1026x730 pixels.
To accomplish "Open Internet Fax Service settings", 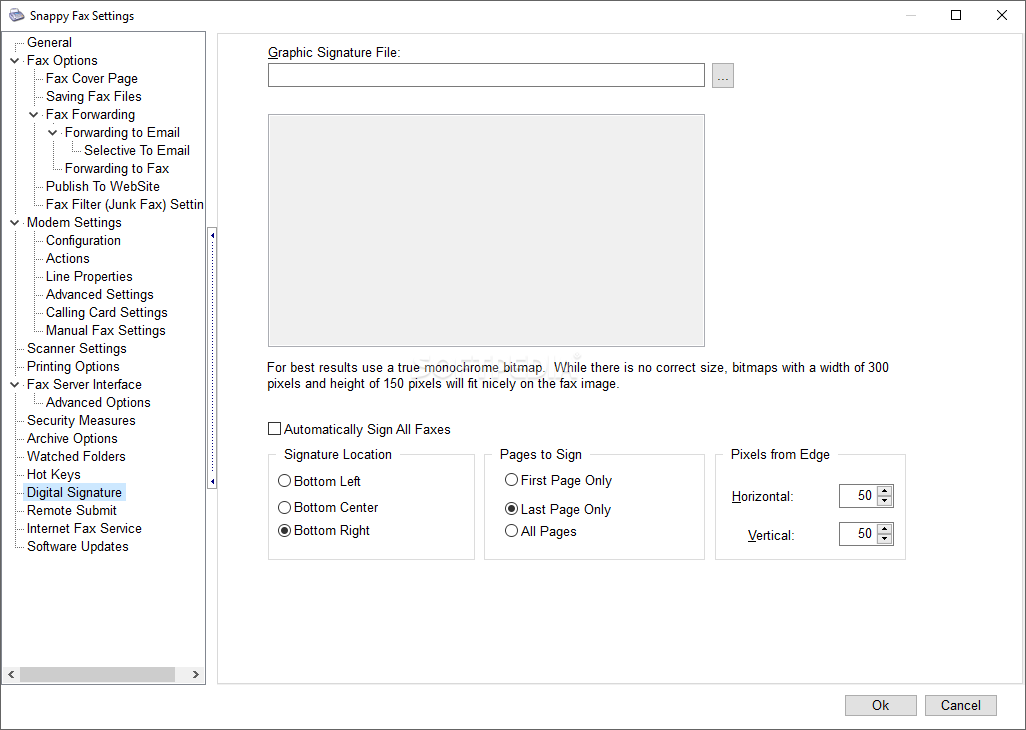I will point(84,528).
